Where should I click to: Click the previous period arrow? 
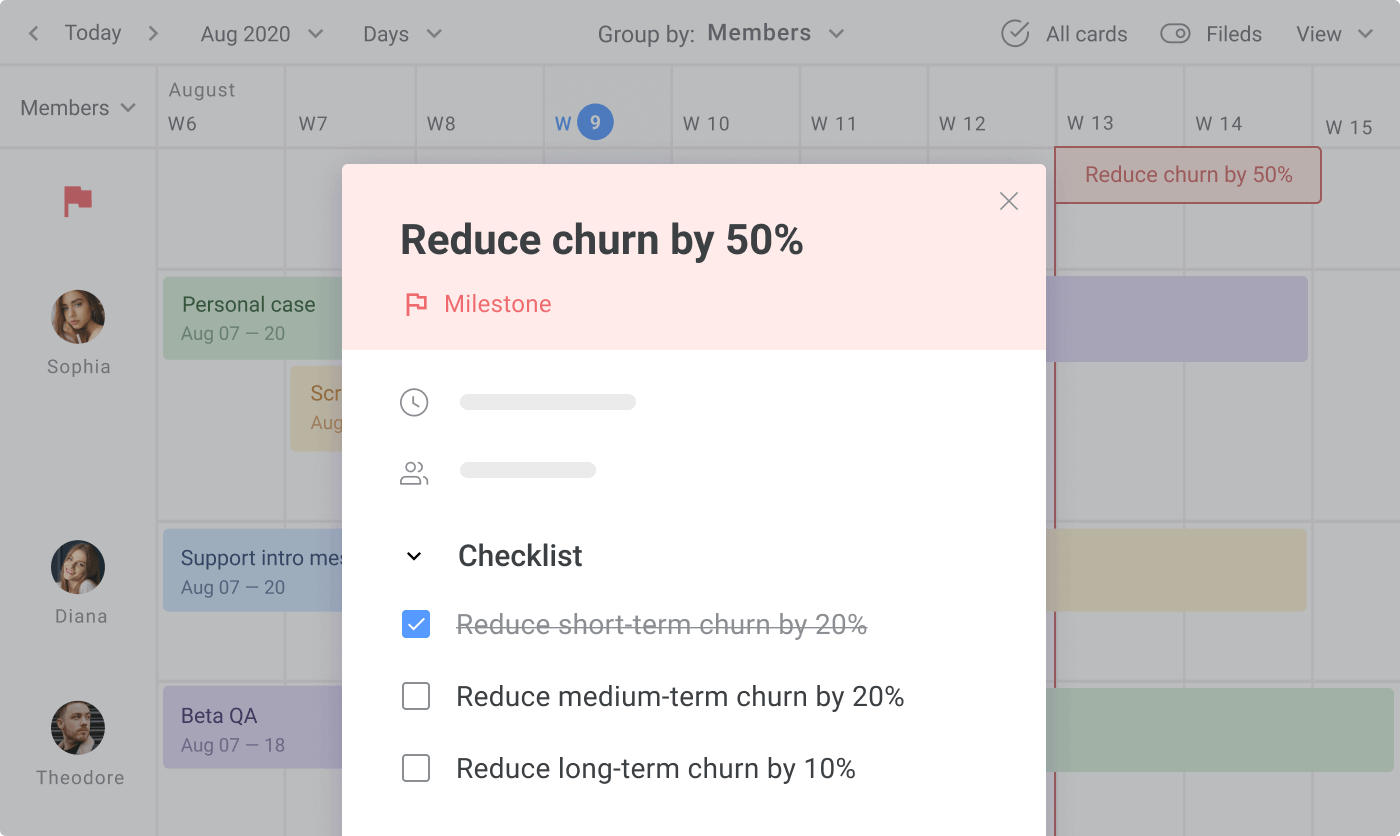click(33, 34)
